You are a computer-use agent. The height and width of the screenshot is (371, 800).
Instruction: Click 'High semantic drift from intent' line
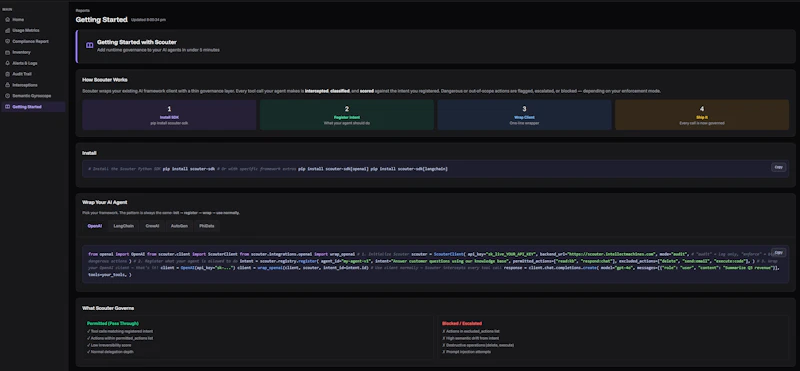pyautogui.click(x=470, y=338)
